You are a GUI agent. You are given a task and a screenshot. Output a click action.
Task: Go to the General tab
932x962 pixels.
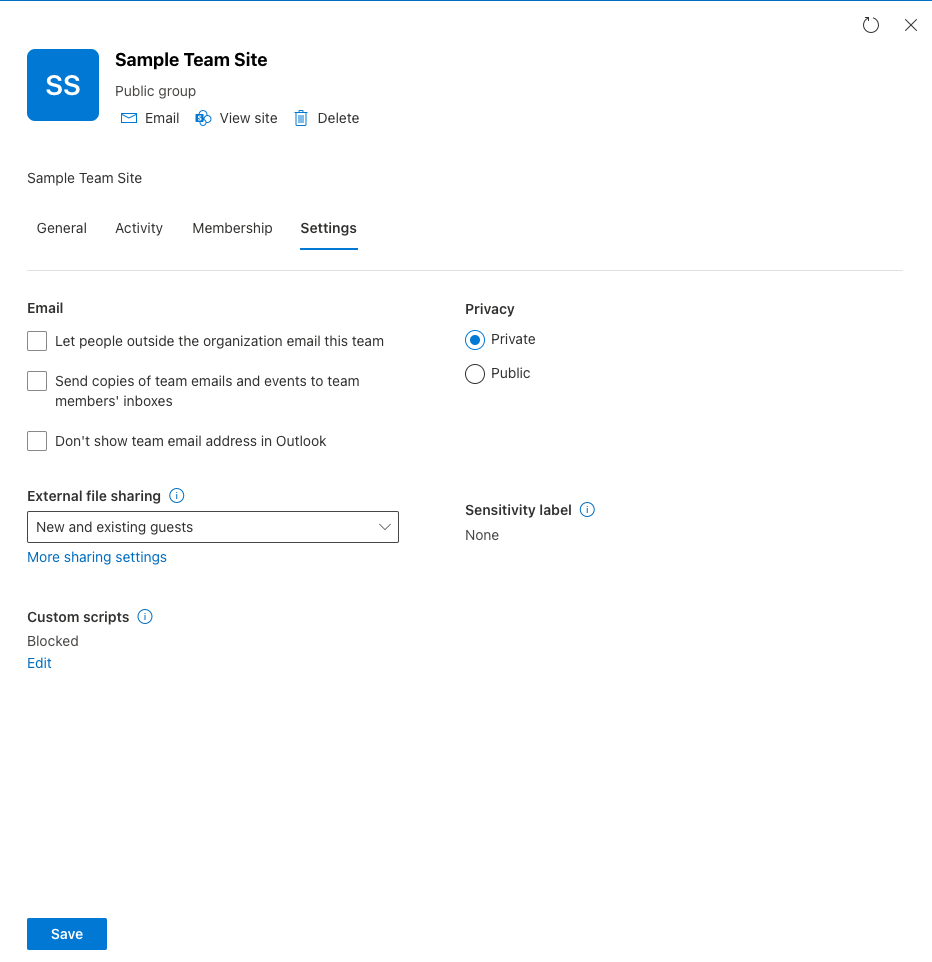[62, 228]
